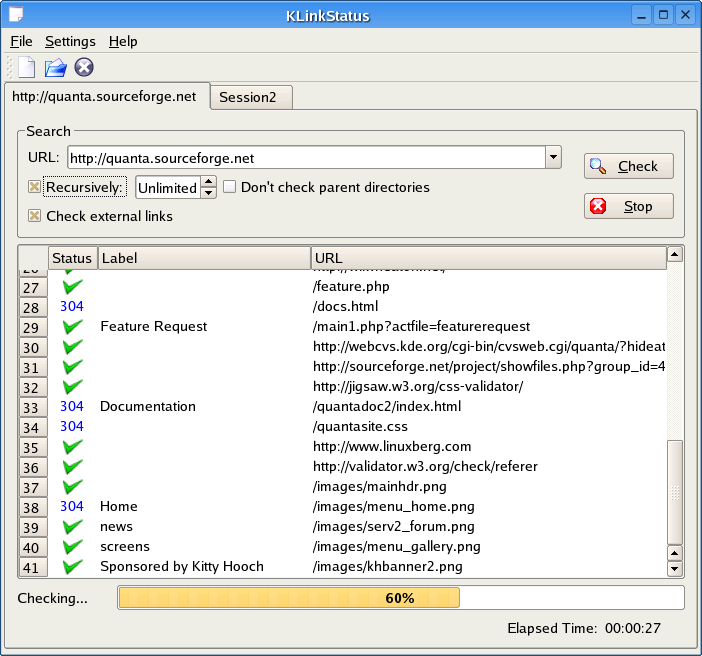The width and height of the screenshot is (702, 656).
Task: Click the New Link Check document icon
Action: 26,67
